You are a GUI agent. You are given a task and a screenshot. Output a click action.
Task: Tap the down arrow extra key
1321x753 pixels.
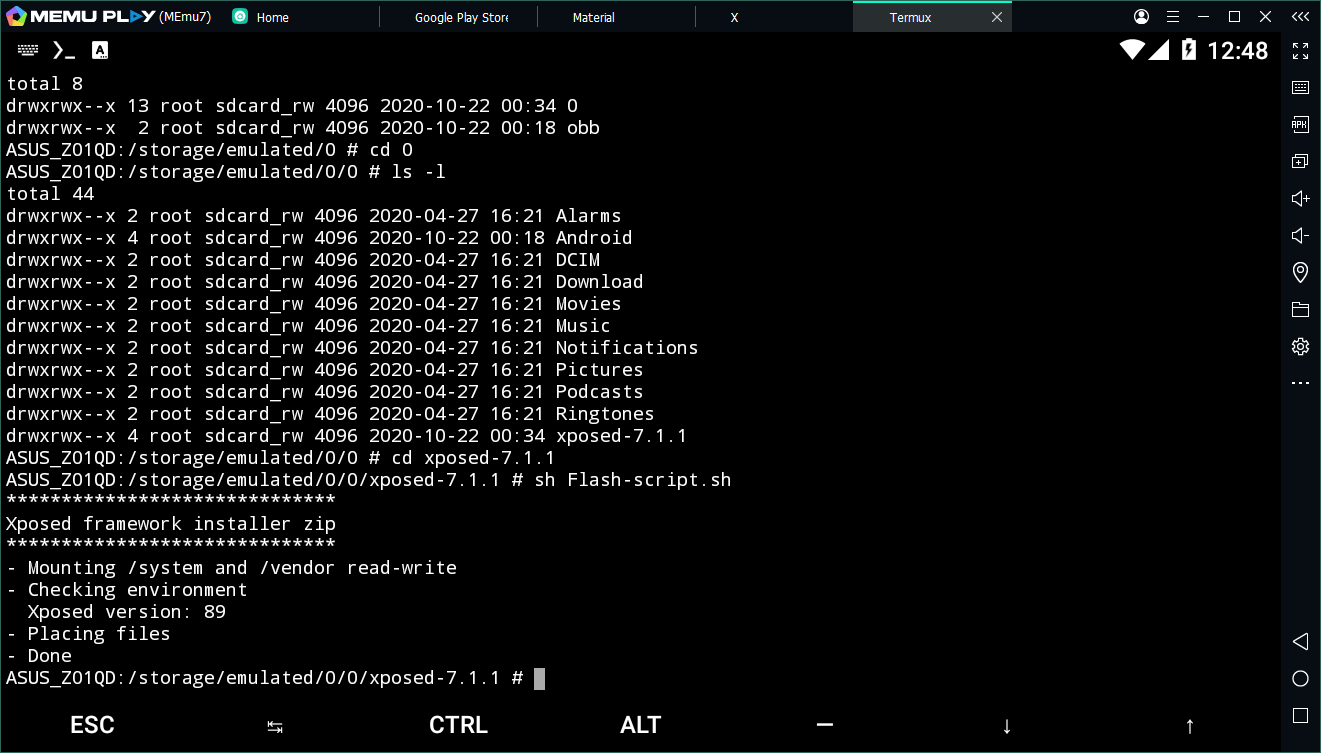point(1007,726)
